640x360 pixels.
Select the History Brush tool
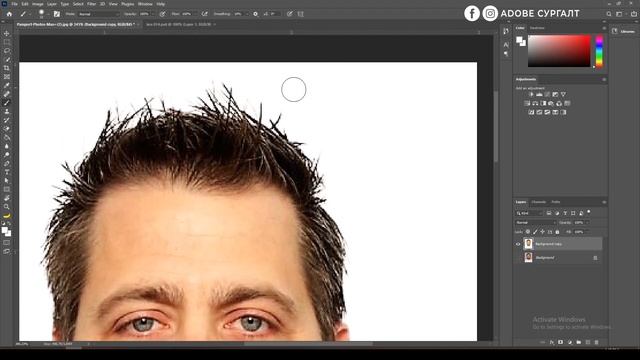point(7,120)
